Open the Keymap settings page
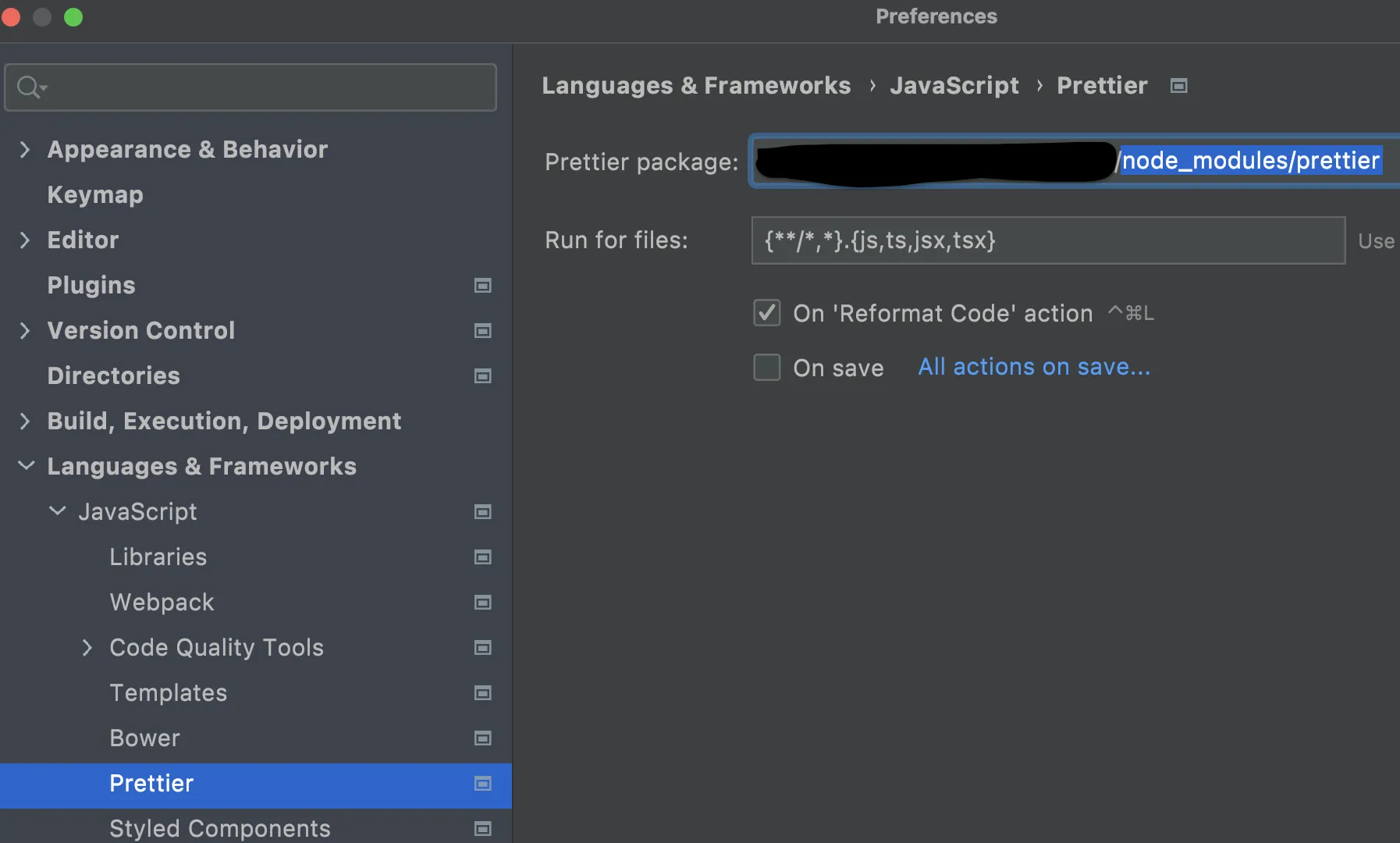Image resolution: width=1400 pixels, height=843 pixels. click(x=95, y=195)
